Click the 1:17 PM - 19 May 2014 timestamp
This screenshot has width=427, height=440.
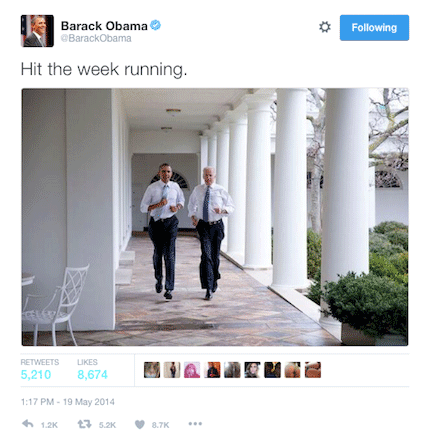68,402
